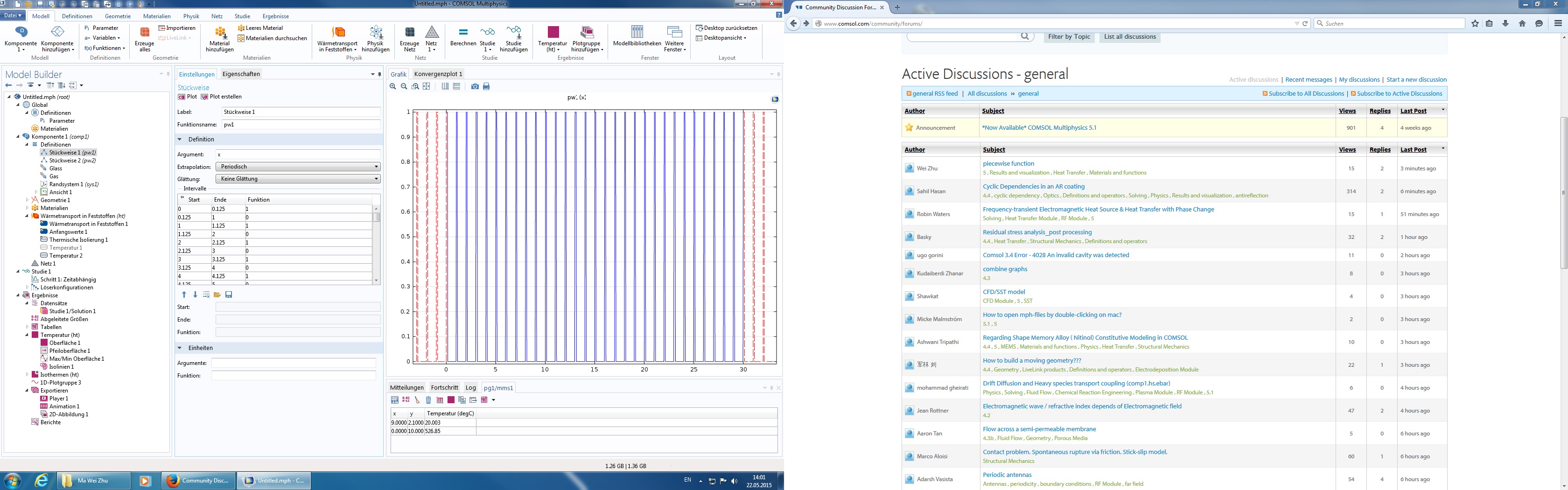
Task: Collapse the Ergebnisse node in model tree
Action: coord(18,295)
